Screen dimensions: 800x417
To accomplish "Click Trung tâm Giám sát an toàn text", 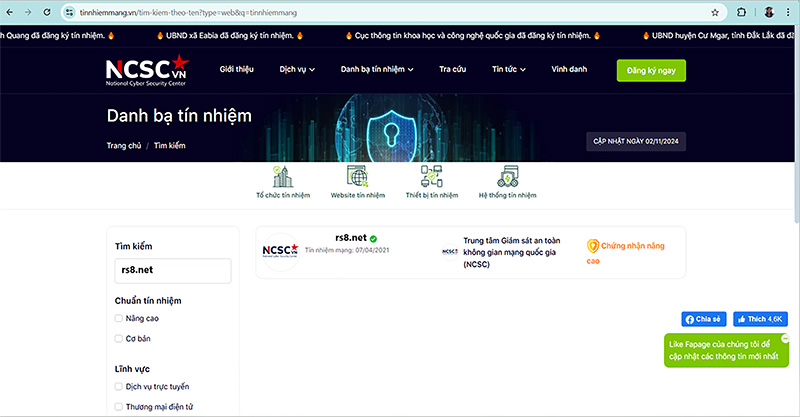I will click(511, 252).
